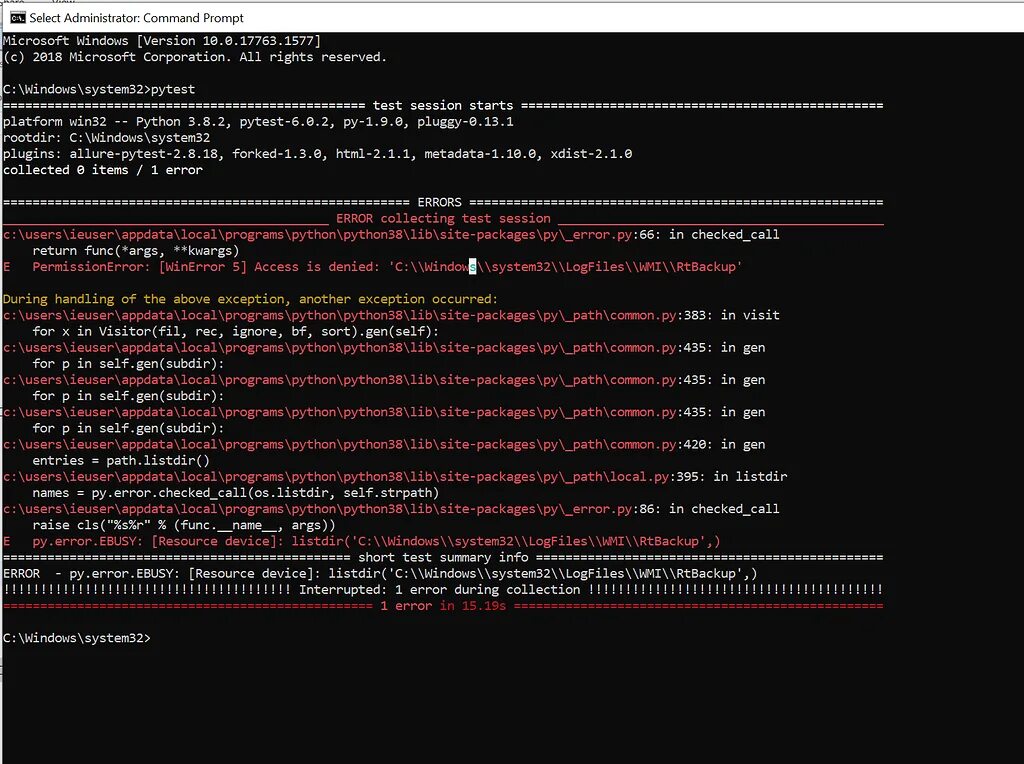Click the 'rootdir: C:\Windows\system32' line
Viewport: 1024px width, 764px height.
pyautogui.click(x=106, y=138)
